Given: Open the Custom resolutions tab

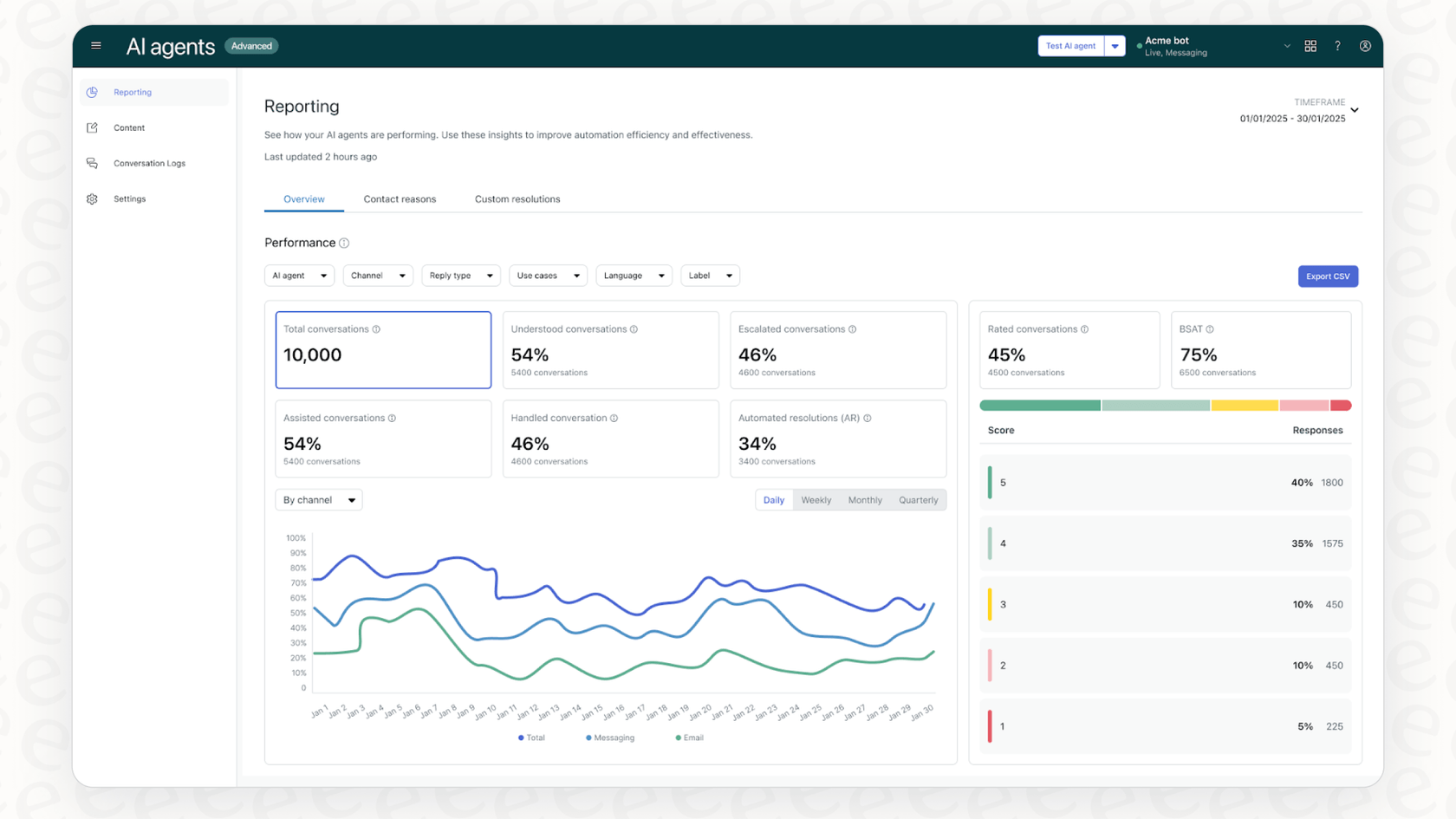Looking at the screenshot, I should (517, 198).
